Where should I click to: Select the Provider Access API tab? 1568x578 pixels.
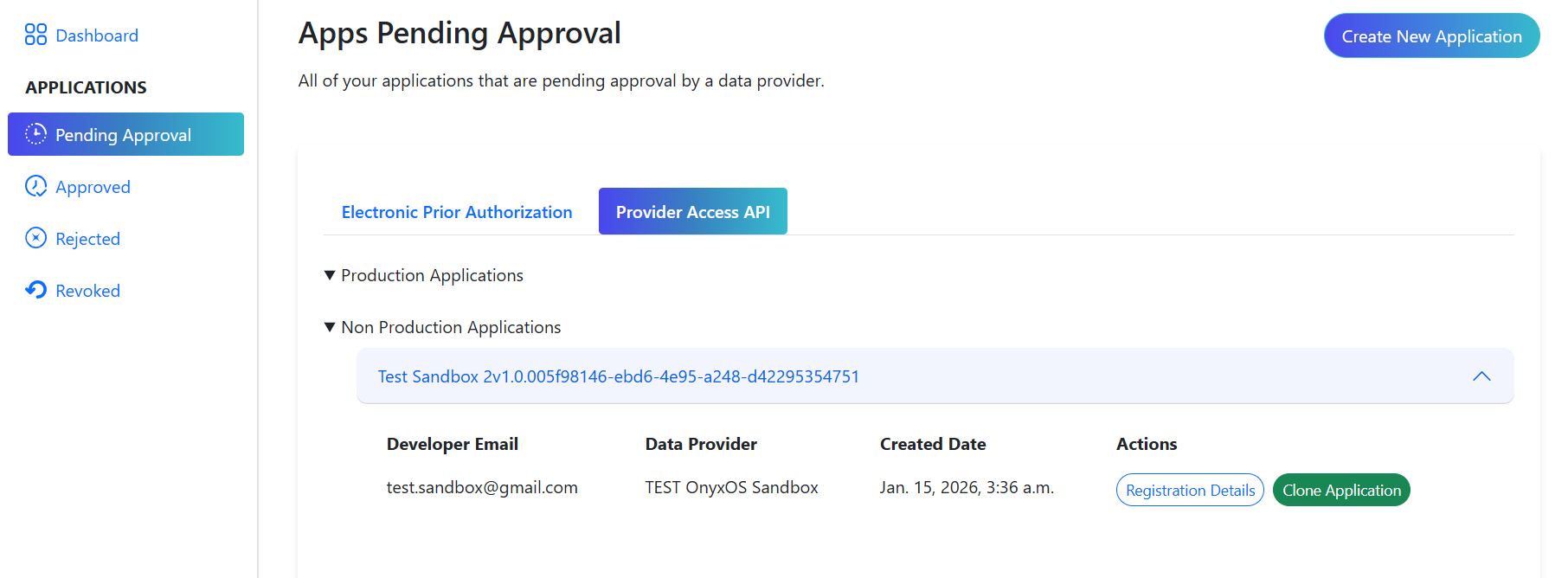pos(692,212)
